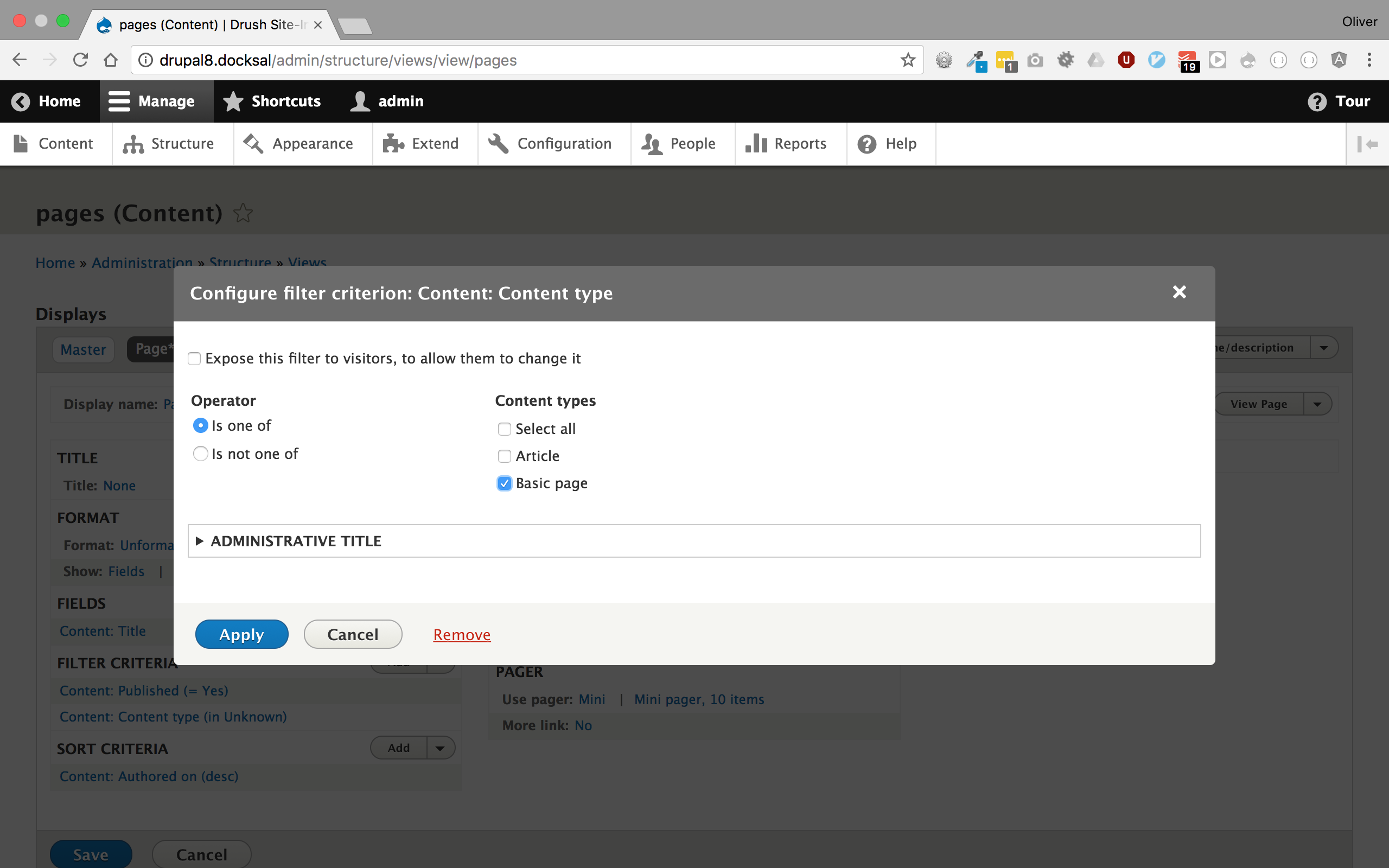This screenshot has width=1389, height=868.
Task: Expand the Administrative Title section
Action: point(296,541)
